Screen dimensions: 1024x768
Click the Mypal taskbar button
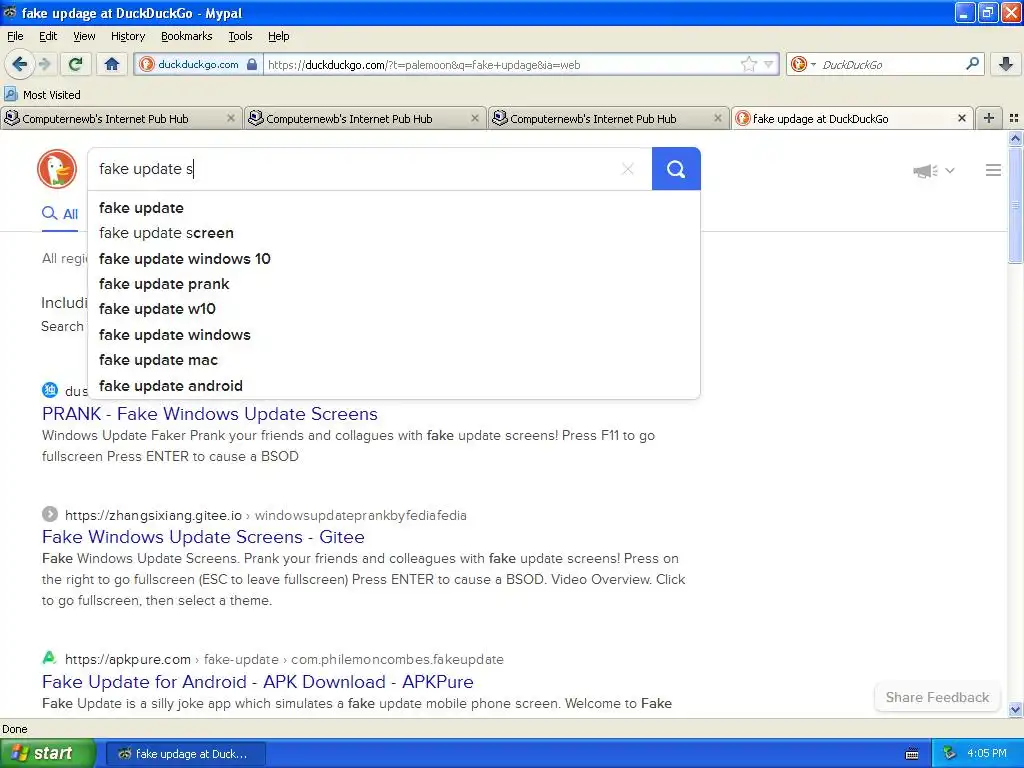185,754
